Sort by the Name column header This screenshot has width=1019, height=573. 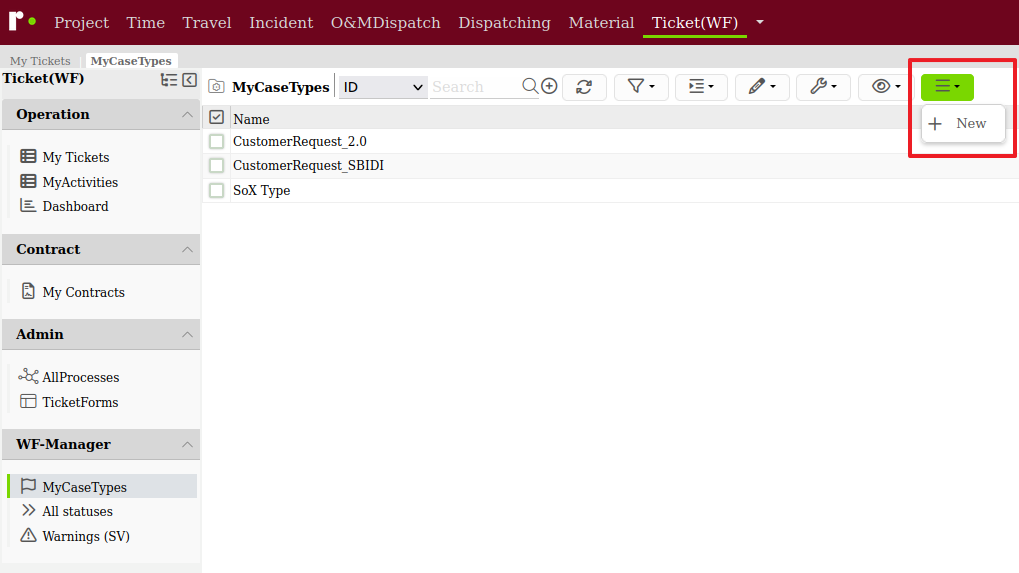(x=252, y=119)
